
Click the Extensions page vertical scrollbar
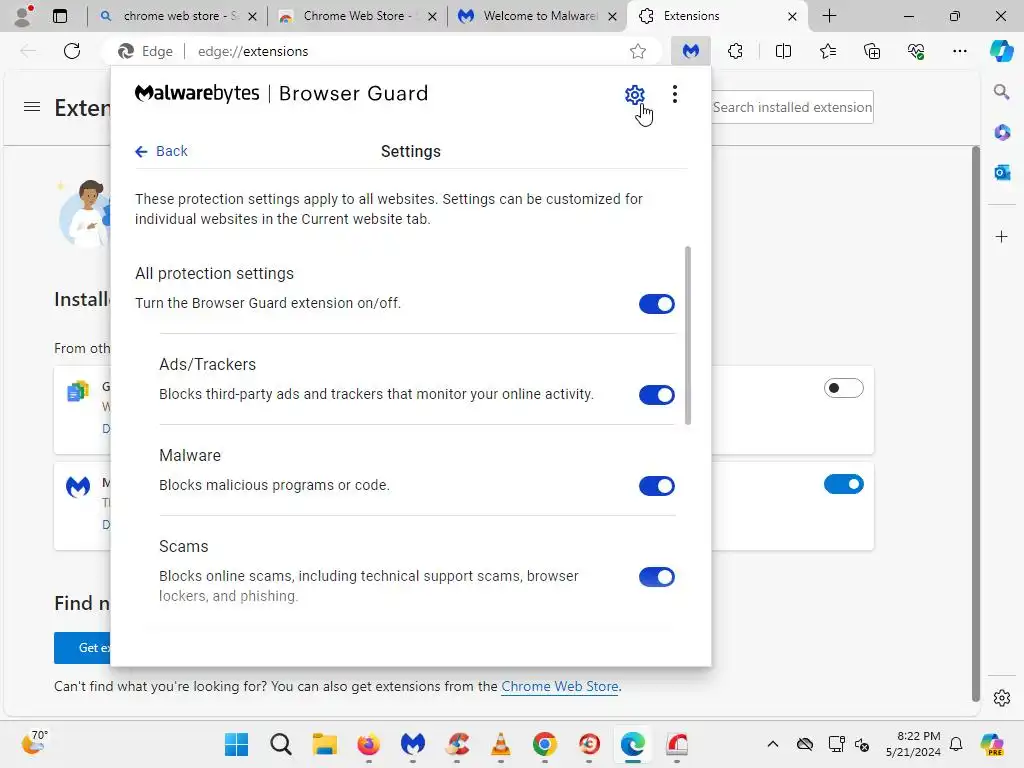(976, 424)
